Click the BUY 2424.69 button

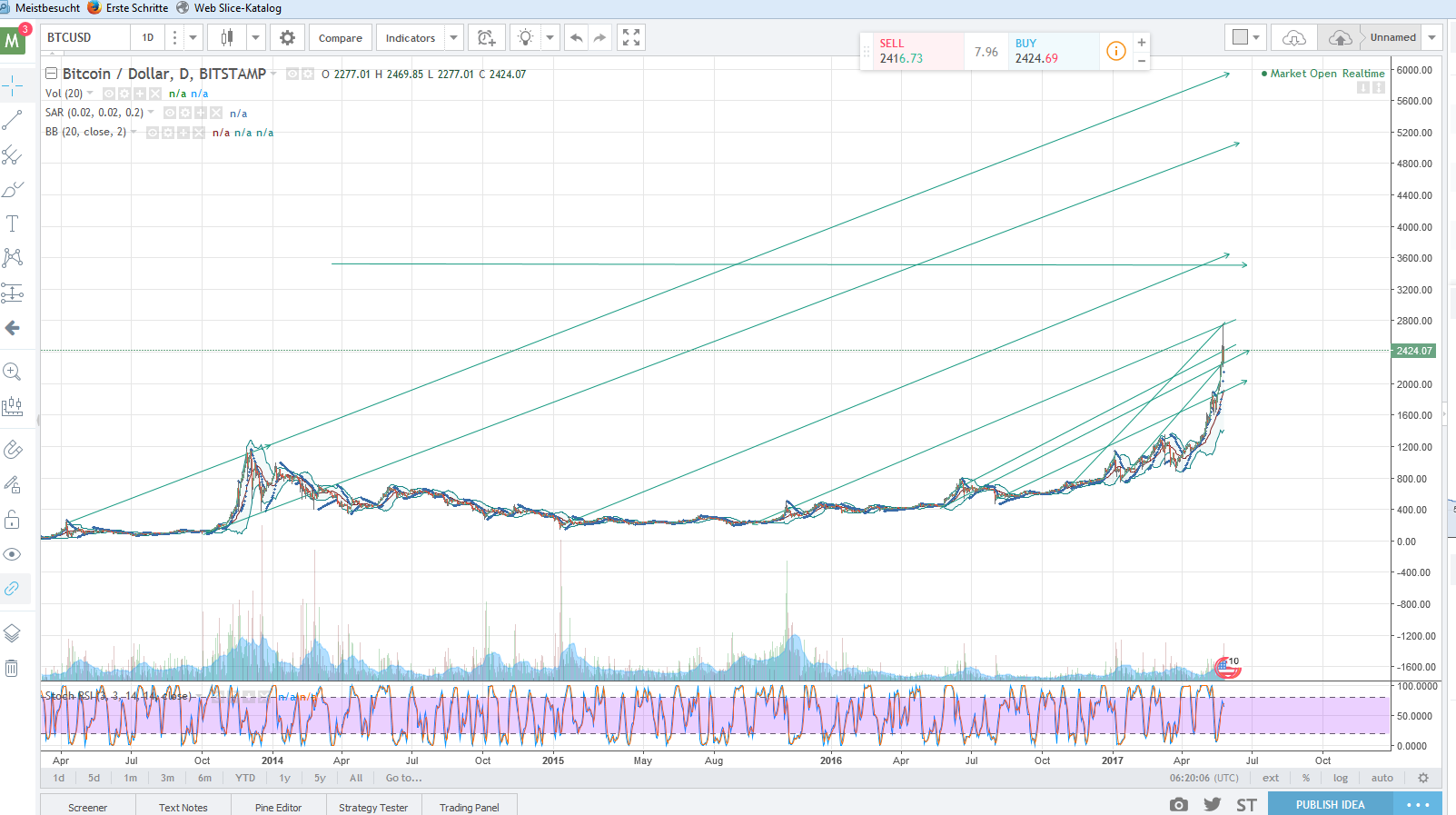pyautogui.click(x=1054, y=51)
